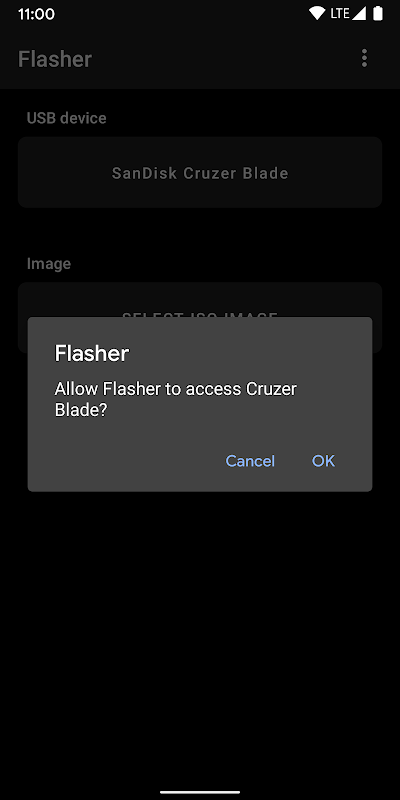The height and width of the screenshot is (800, 400).
Task: Tap the cellular signal strength icon
Action: point(359,14)
